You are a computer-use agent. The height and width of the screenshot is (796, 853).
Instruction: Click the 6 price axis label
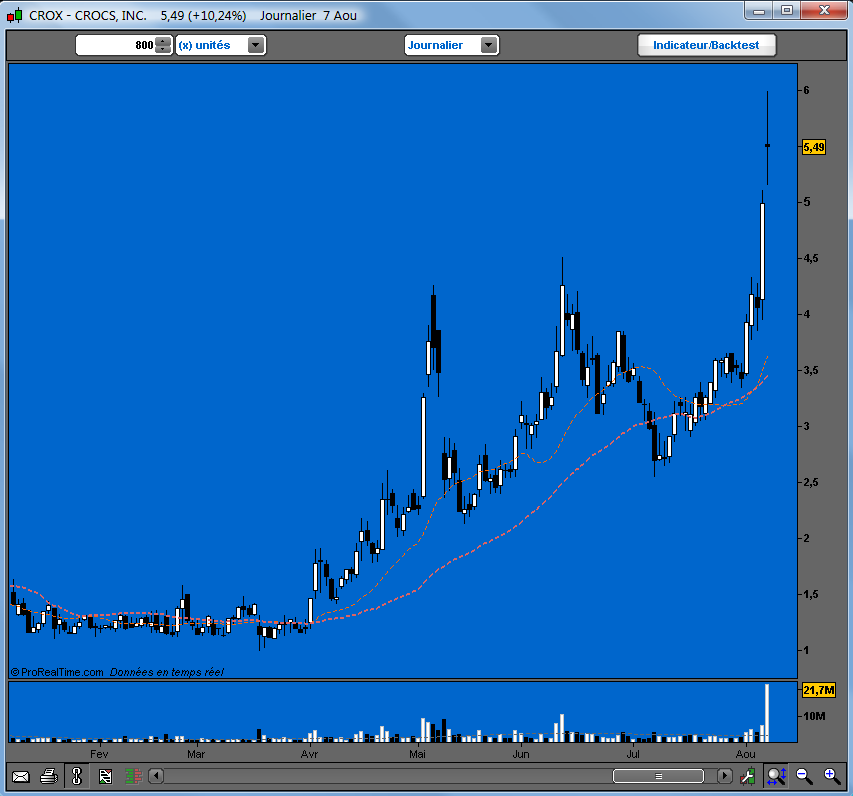pyautogui.click(x=806, y=90)
